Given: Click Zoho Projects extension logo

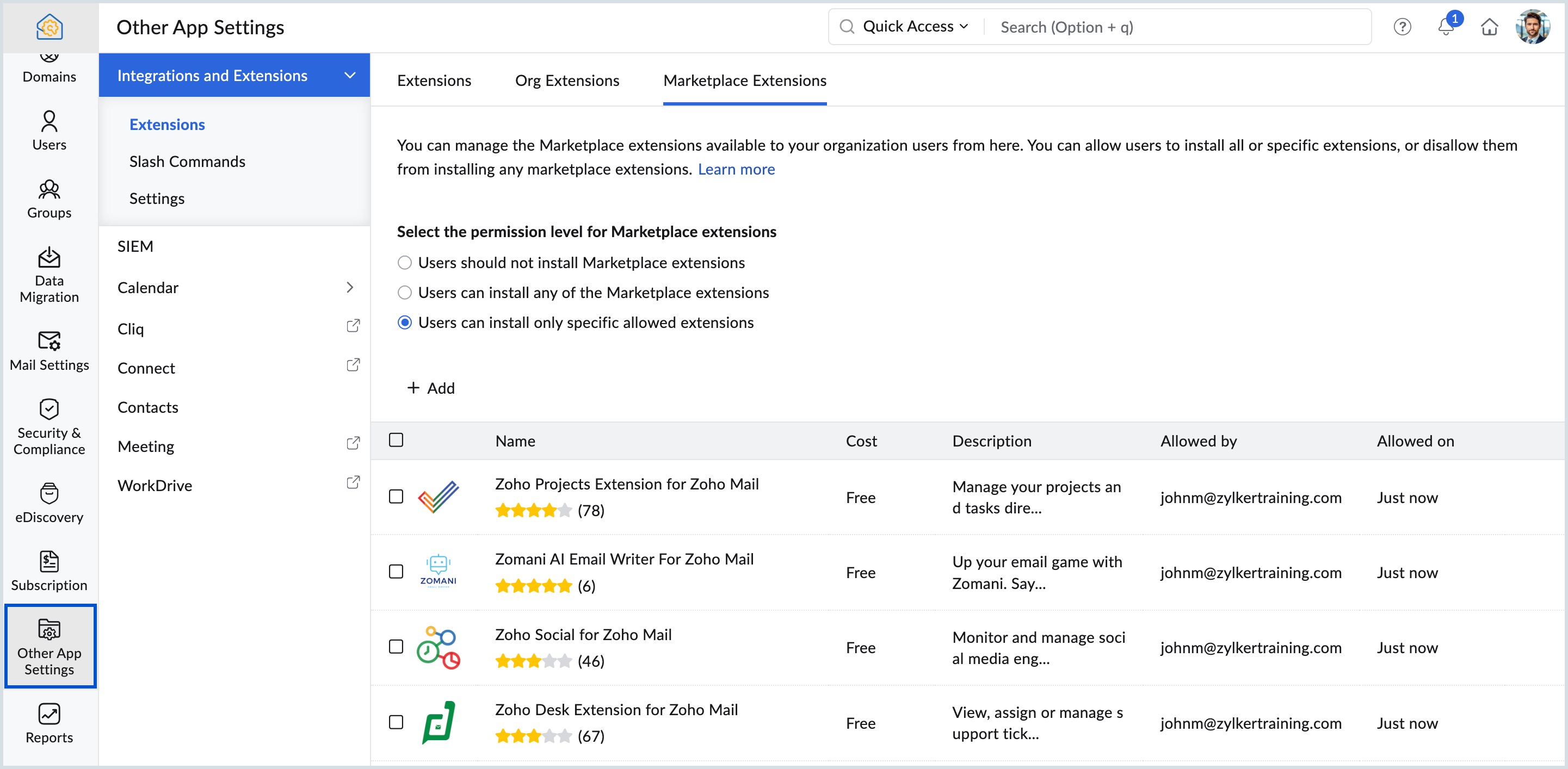Looking at the screenshot, I should click(439, 497).
